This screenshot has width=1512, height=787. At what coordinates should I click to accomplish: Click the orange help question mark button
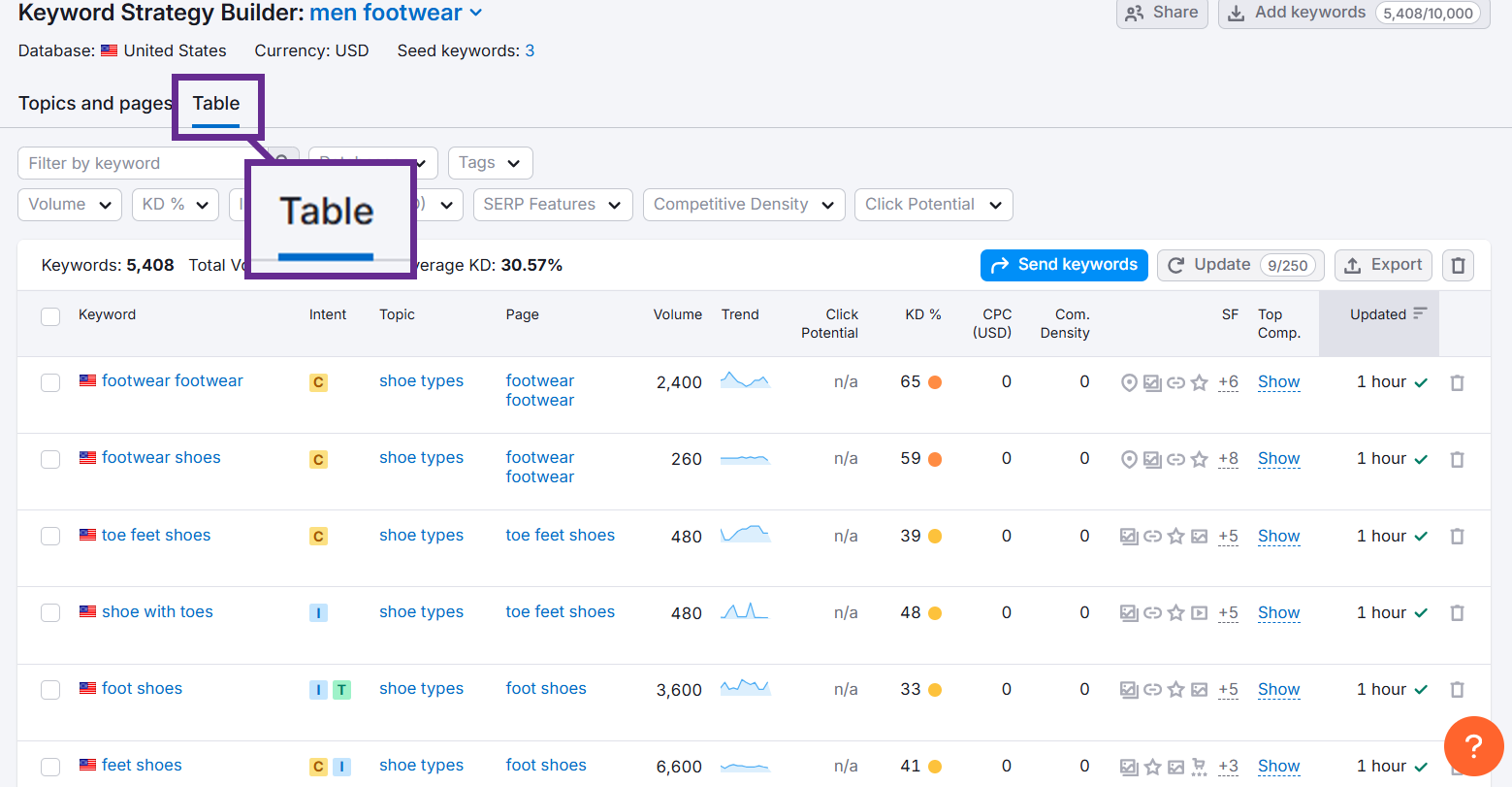click(1473, 746)
